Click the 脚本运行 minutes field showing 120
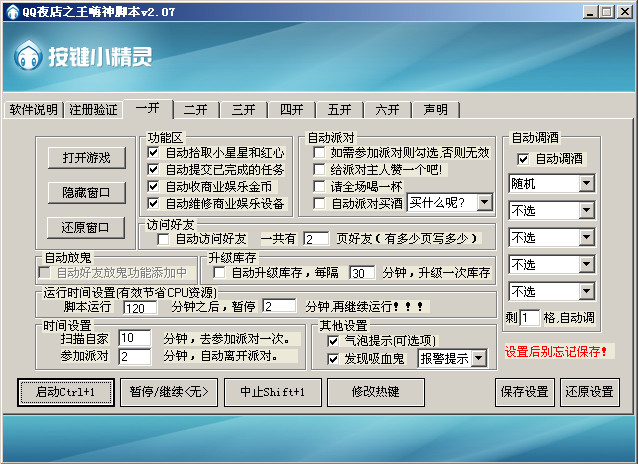638x464 pixels. (140, 308)
